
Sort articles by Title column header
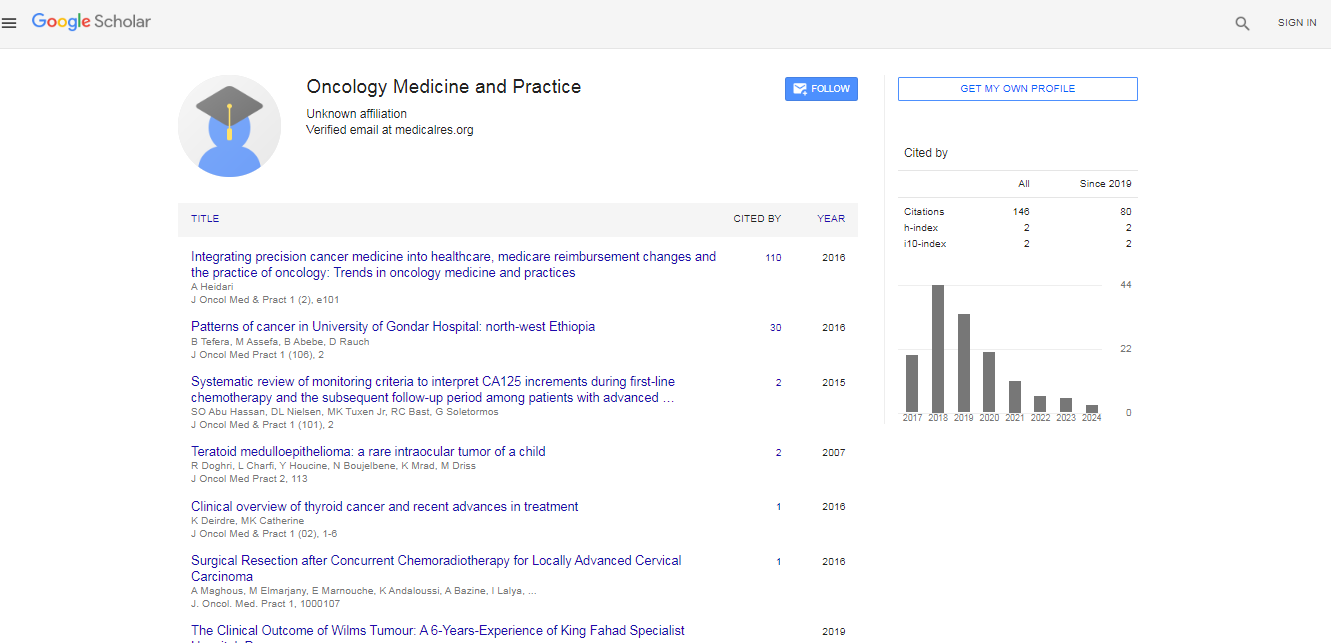tap(205, 219)
